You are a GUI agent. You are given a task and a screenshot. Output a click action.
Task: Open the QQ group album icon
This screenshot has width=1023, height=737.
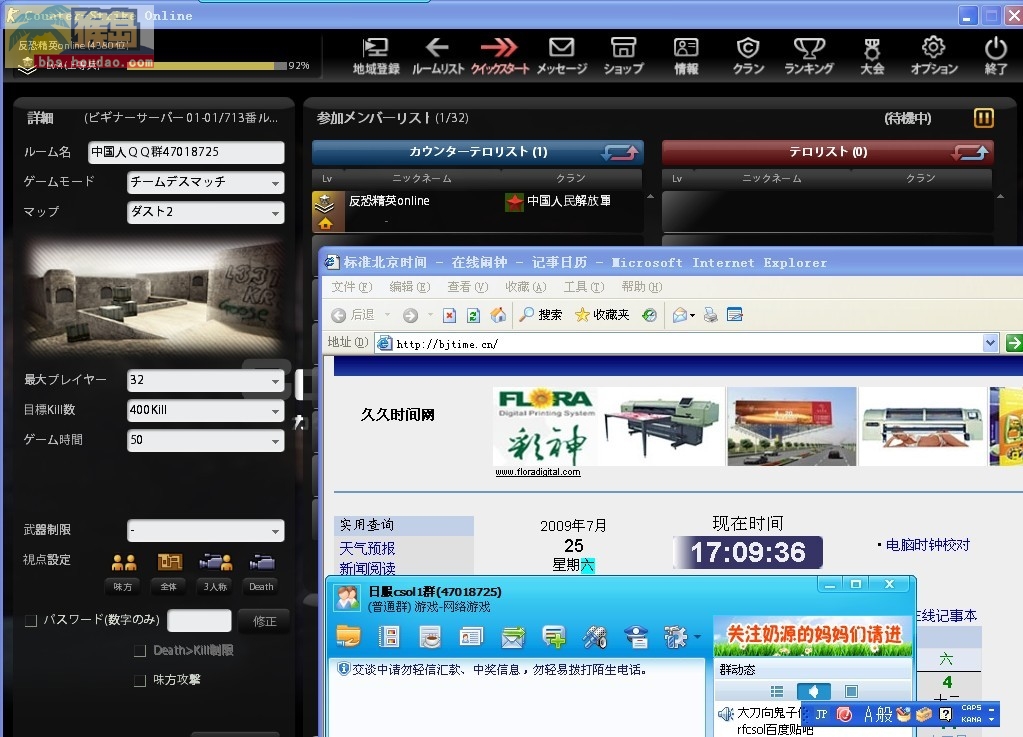pyautogui.click(x=389, y=636)
